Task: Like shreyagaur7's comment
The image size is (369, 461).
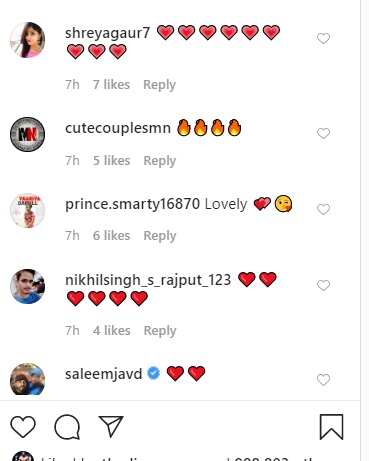Action: pos(323,38)
